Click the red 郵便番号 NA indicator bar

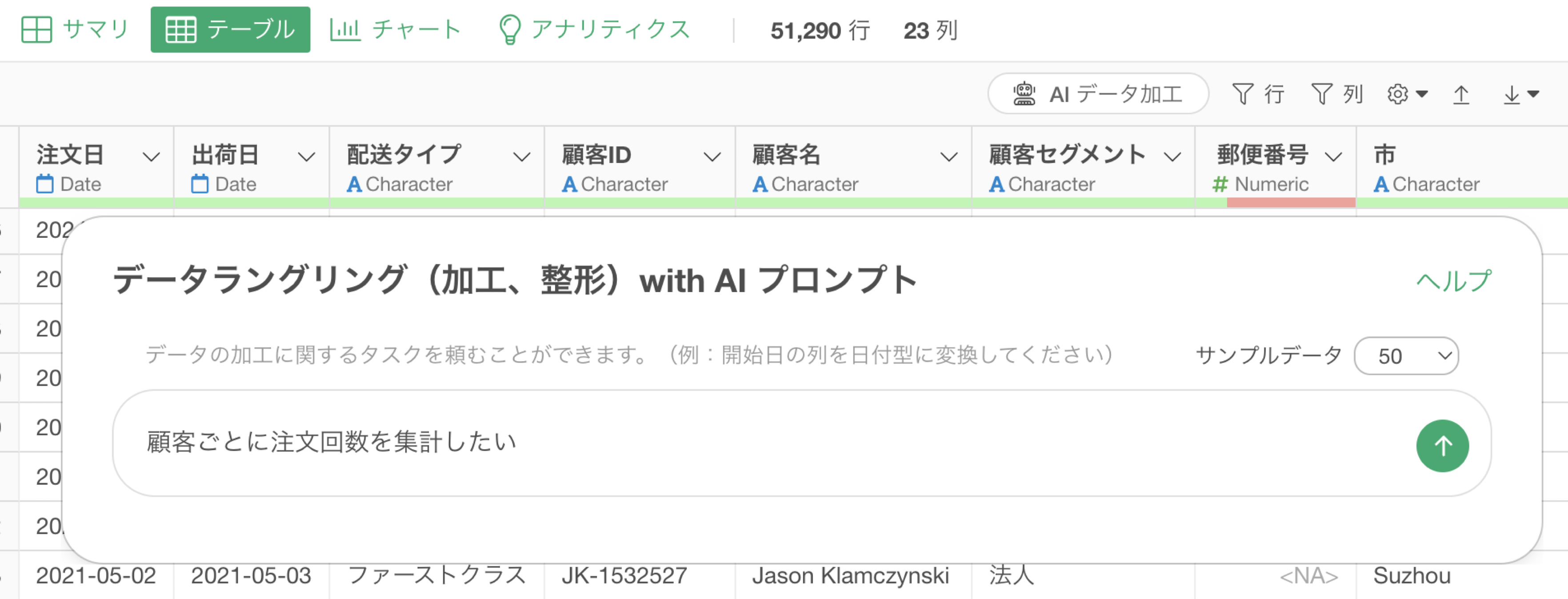point(1291,203)
